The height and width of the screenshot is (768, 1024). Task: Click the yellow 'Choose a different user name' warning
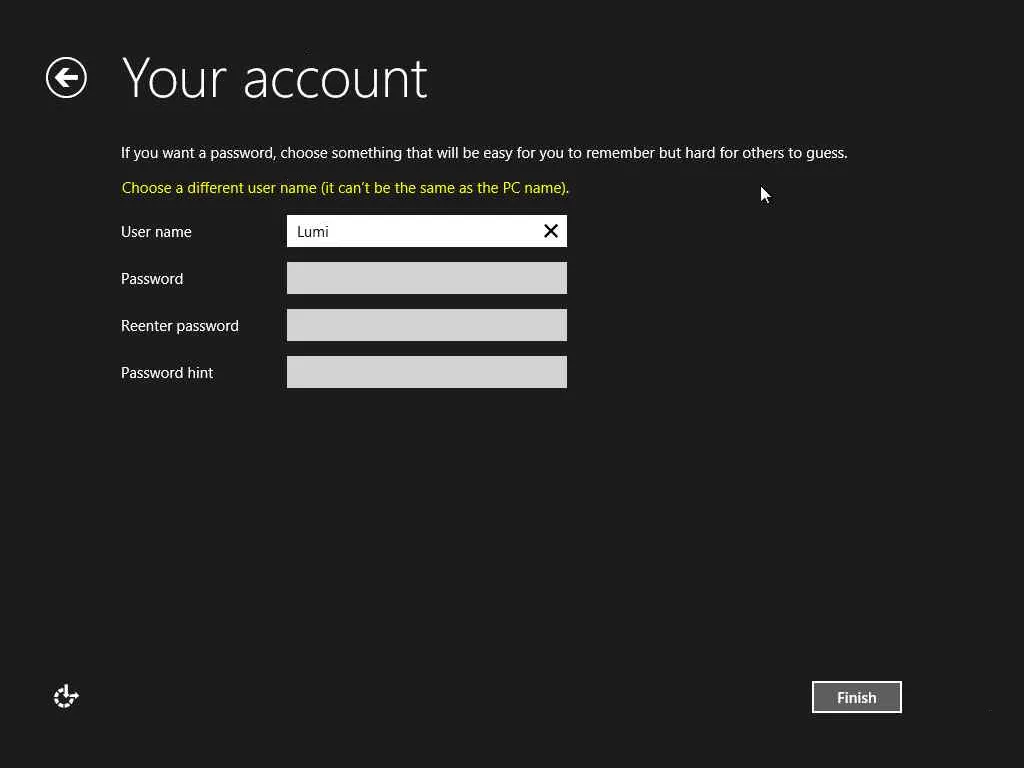(x=345, y=188)
